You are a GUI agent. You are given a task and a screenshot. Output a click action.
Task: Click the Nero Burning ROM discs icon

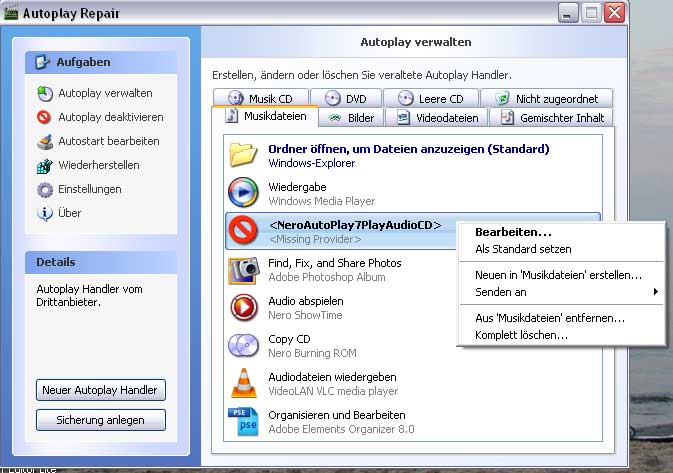click(x=243, y=345)
